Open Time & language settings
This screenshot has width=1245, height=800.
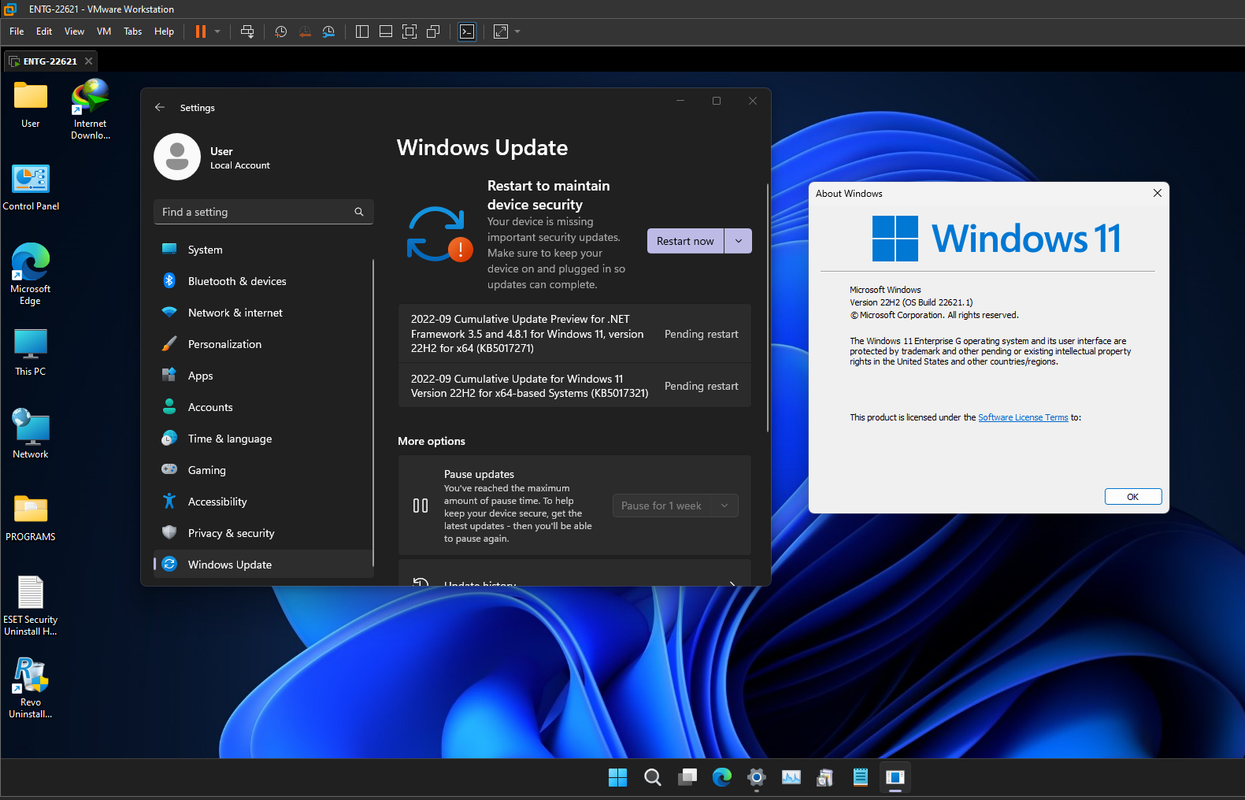click(x=264, y=438)
